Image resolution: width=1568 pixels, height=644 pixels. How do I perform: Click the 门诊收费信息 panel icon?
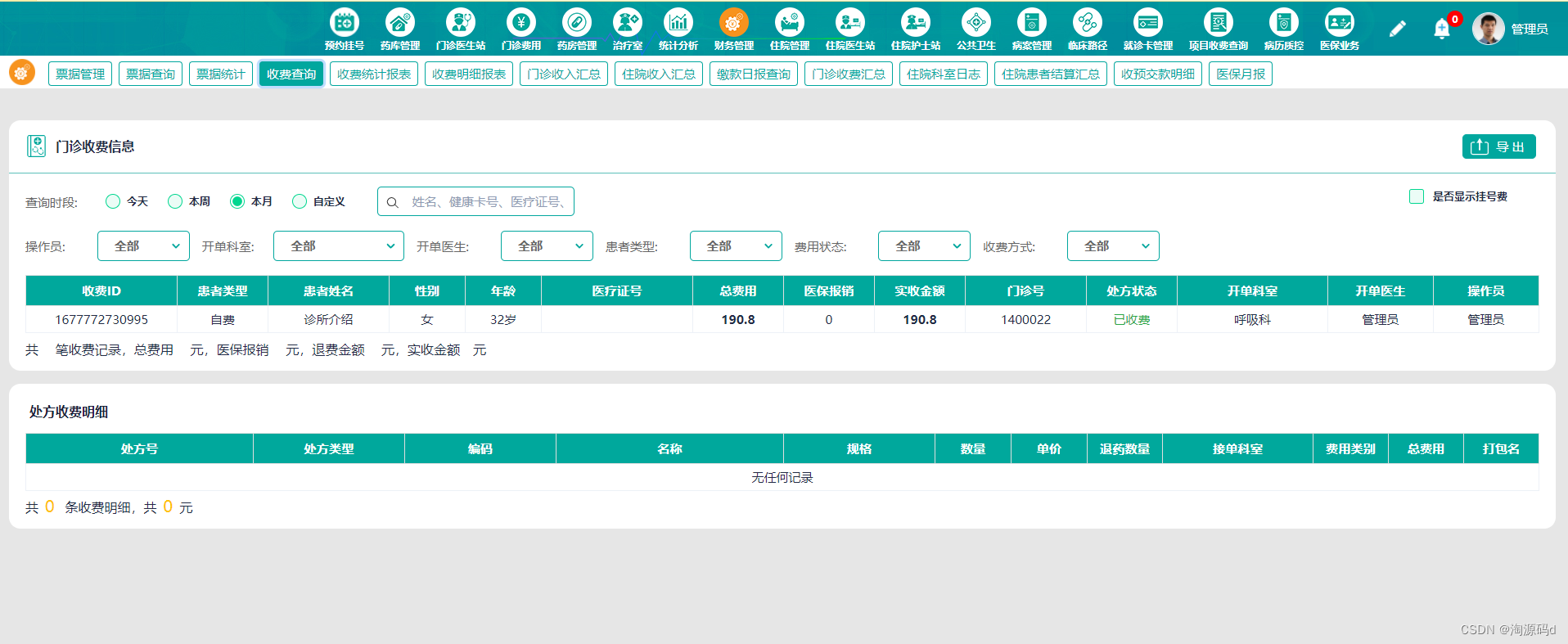coord(36,146)
